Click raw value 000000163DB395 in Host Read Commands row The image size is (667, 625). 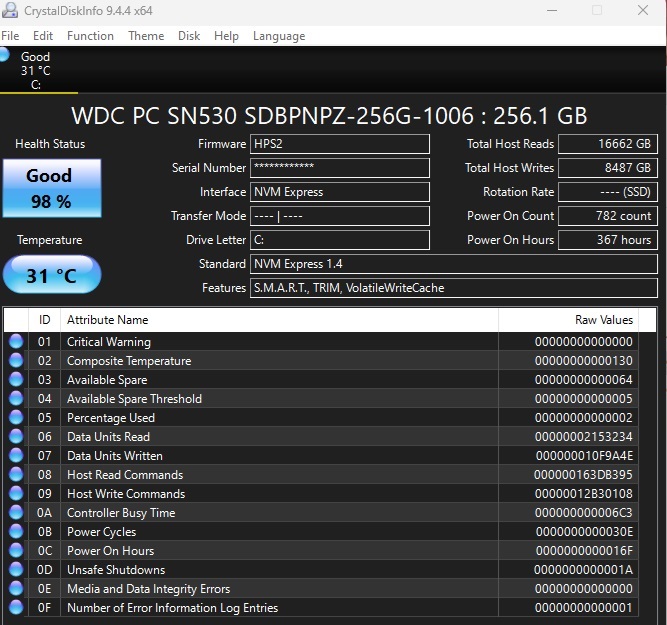click(x=583, y=475)
